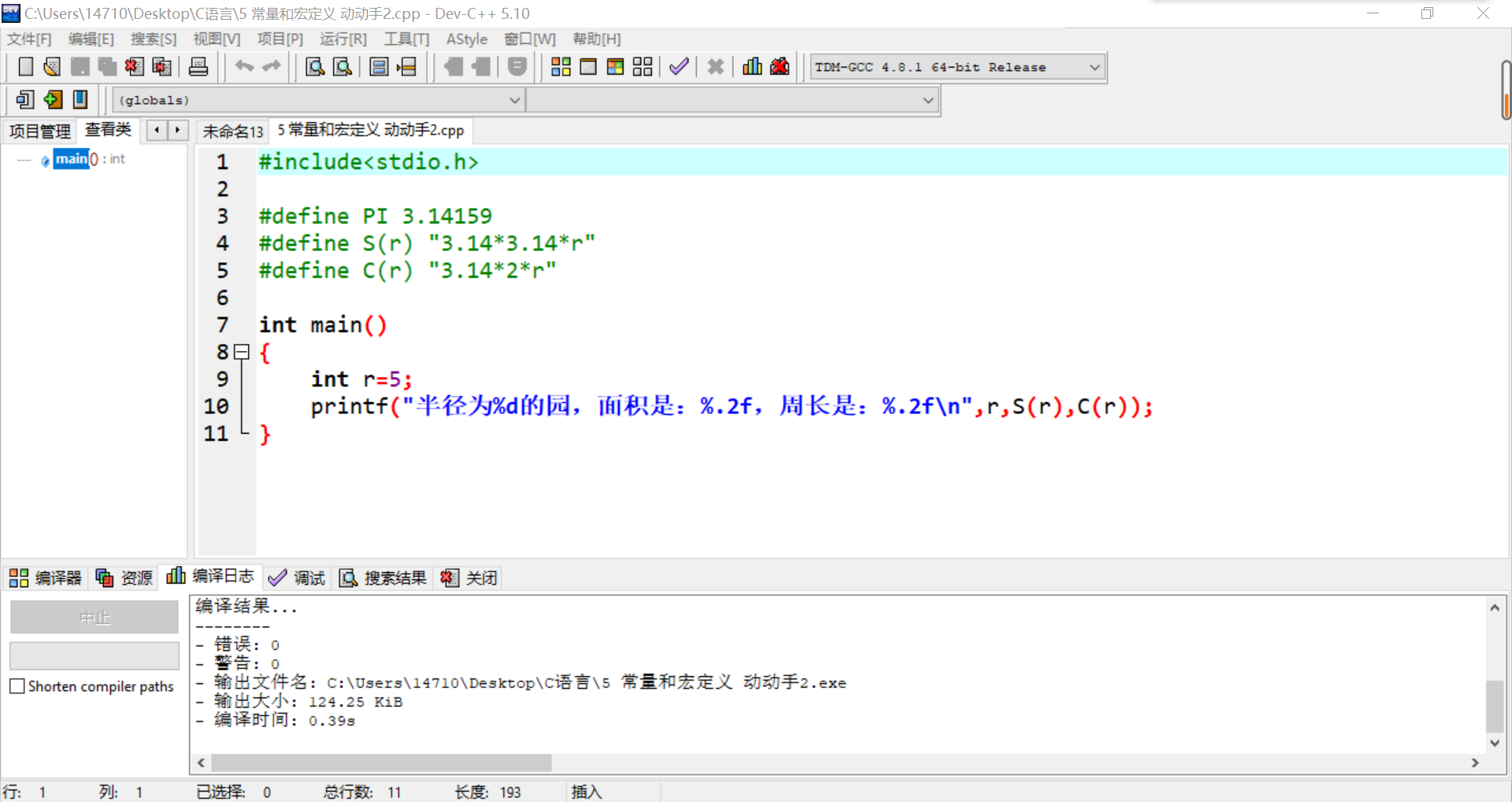This screenshot has width=1512, height=802.
Task: Click the Indent right toolbar icon
Action: click(x=481, y=67)
